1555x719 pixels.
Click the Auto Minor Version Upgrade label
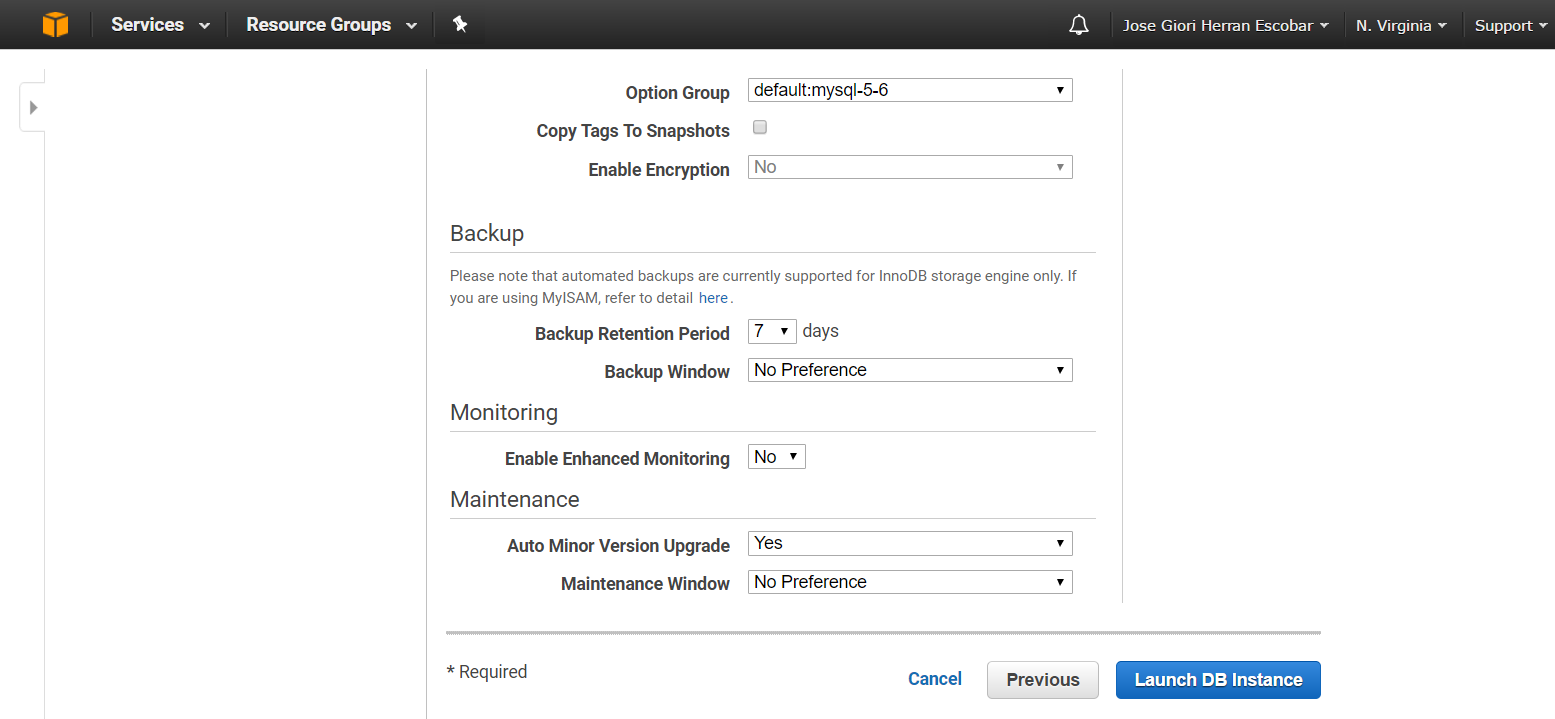(x=619, y=546)
